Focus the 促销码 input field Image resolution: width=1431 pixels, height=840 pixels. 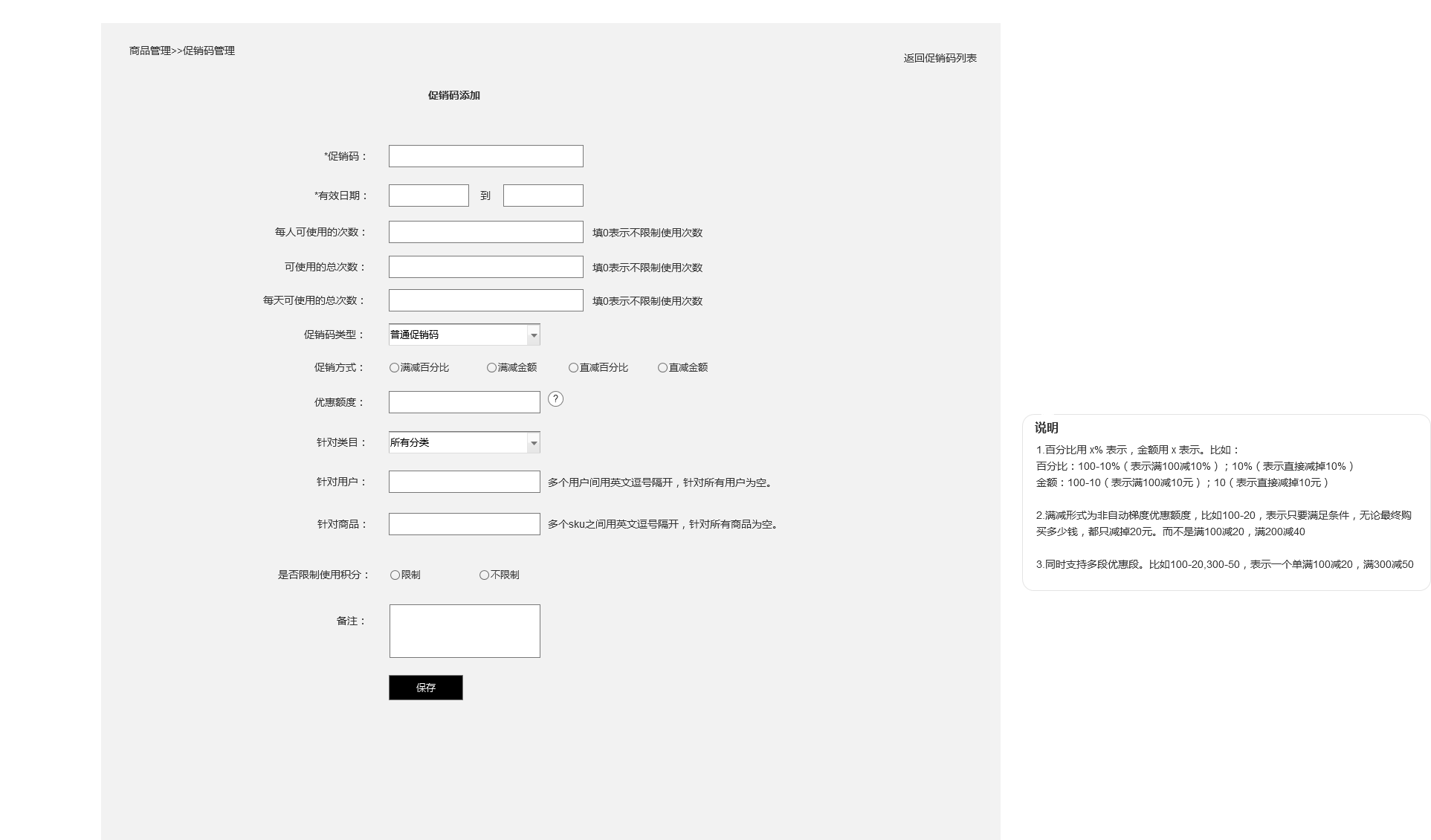485,156
